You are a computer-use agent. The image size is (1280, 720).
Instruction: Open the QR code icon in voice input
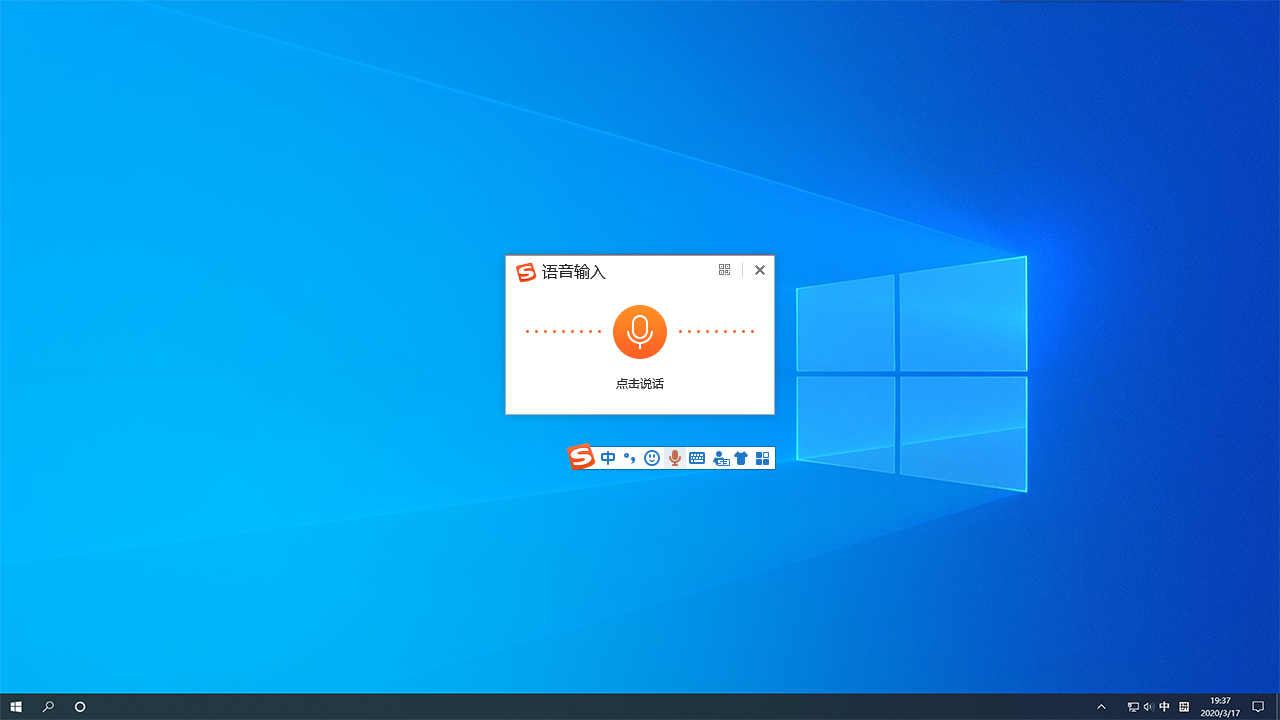725,270
